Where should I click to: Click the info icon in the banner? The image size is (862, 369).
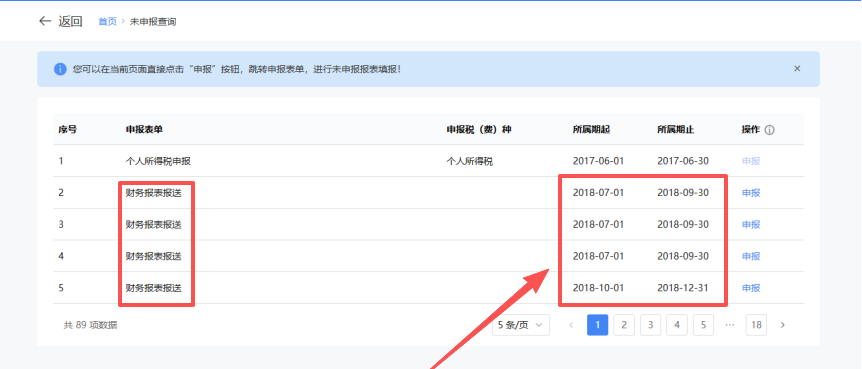(x=60, y=69)
